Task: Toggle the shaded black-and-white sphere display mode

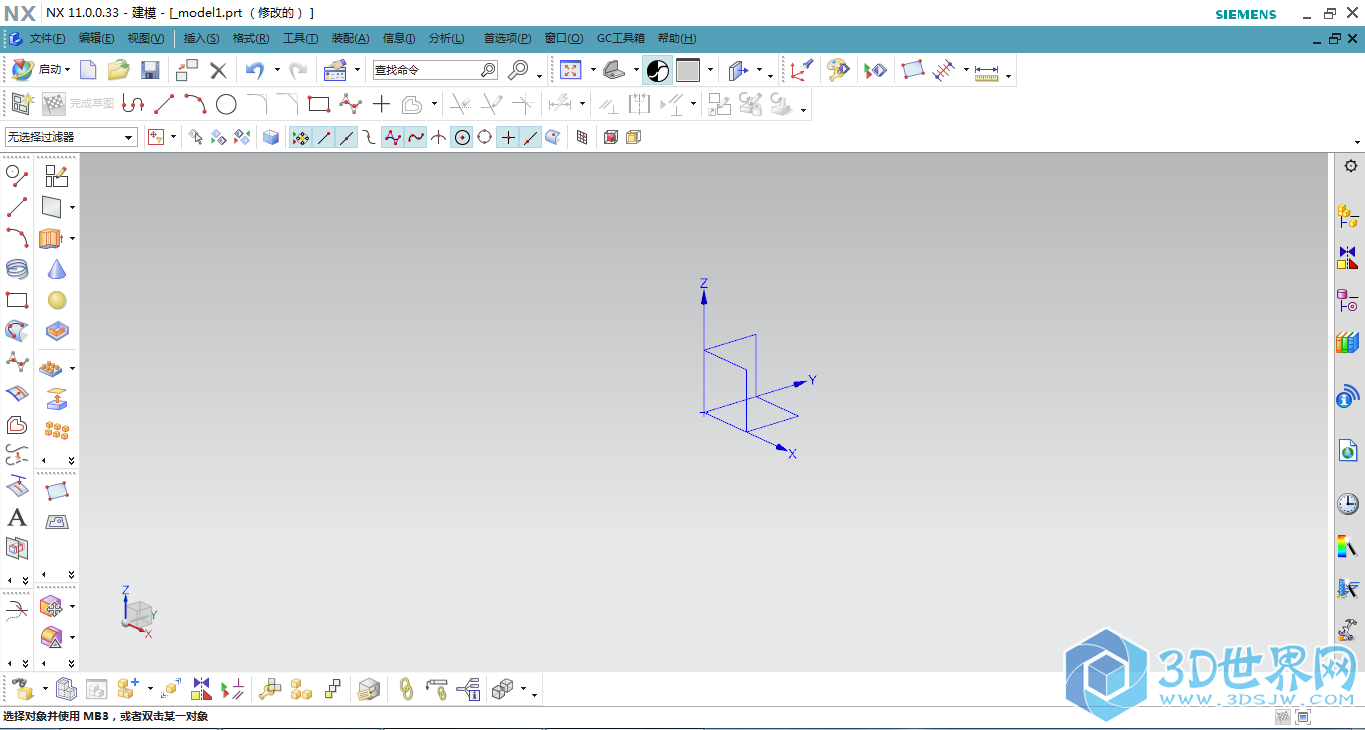Action: pos(657,70)
